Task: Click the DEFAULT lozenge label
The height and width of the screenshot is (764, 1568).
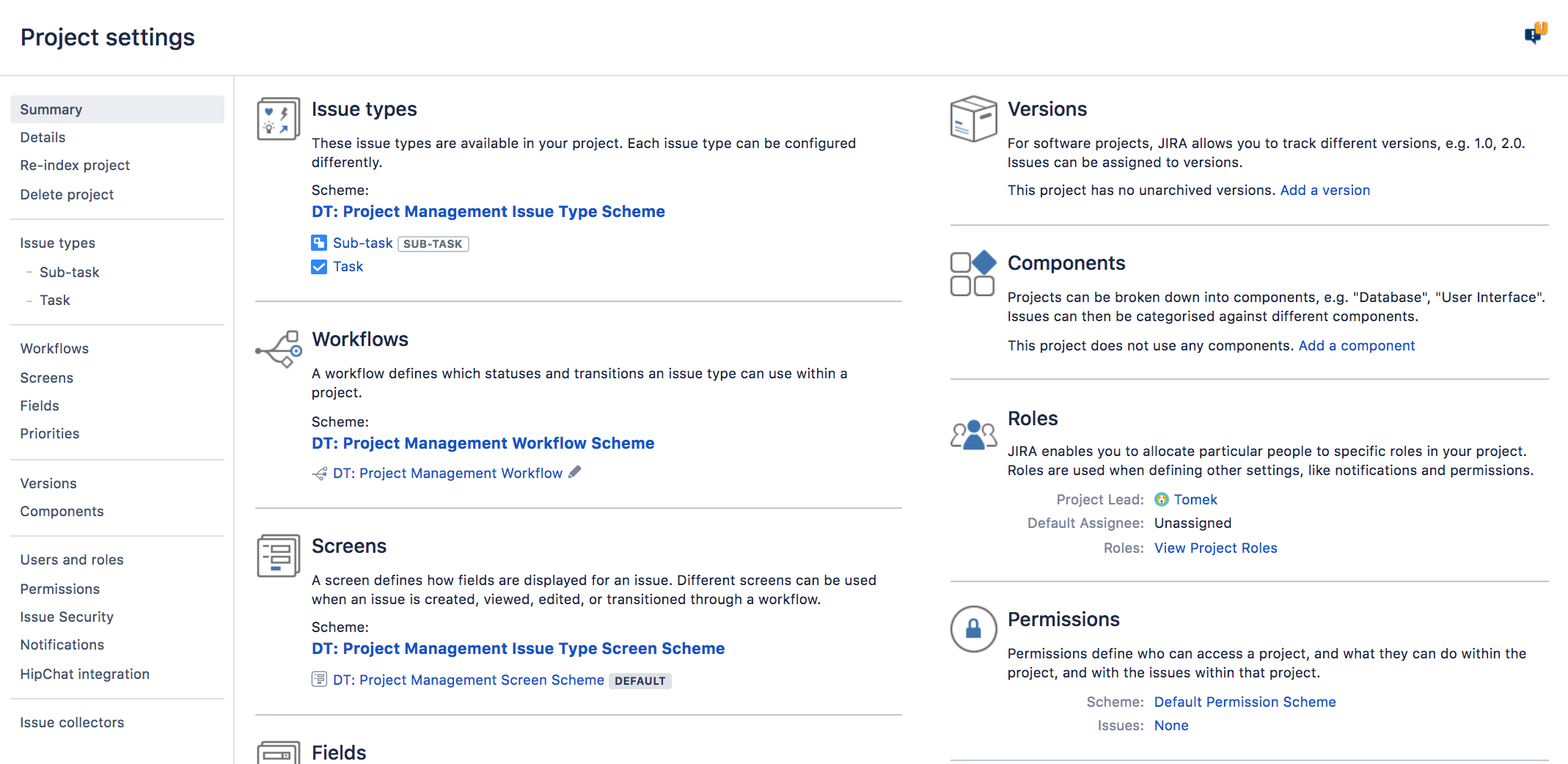Action: pos(640,680)
